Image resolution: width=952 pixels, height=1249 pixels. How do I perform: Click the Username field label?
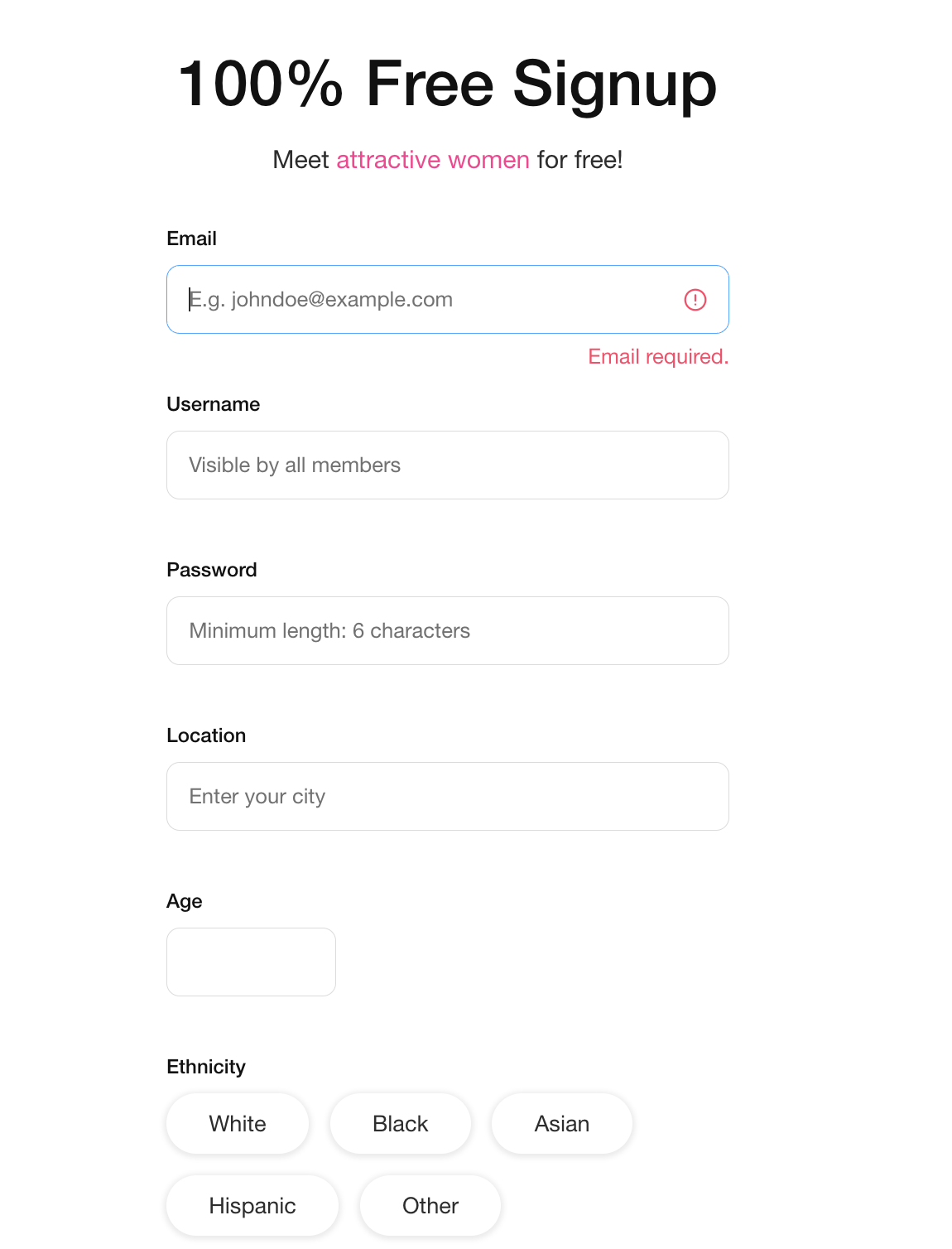[213, 404]
